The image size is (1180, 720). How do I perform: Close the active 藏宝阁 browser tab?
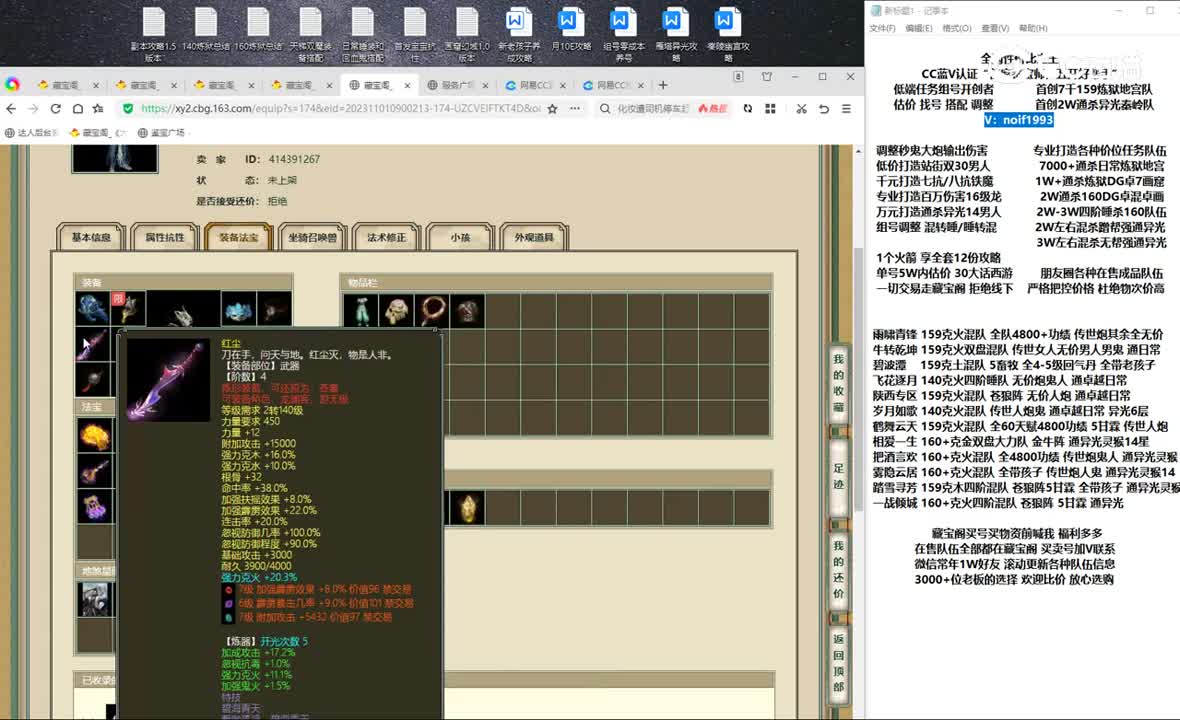[x=407, y=85]
